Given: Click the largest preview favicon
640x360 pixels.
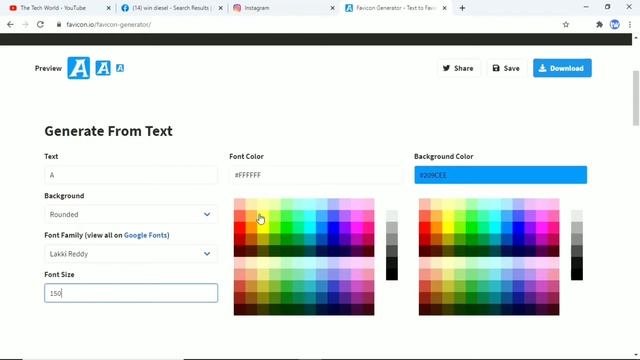Looking at the screenshot, I should (x=78, y=68).
